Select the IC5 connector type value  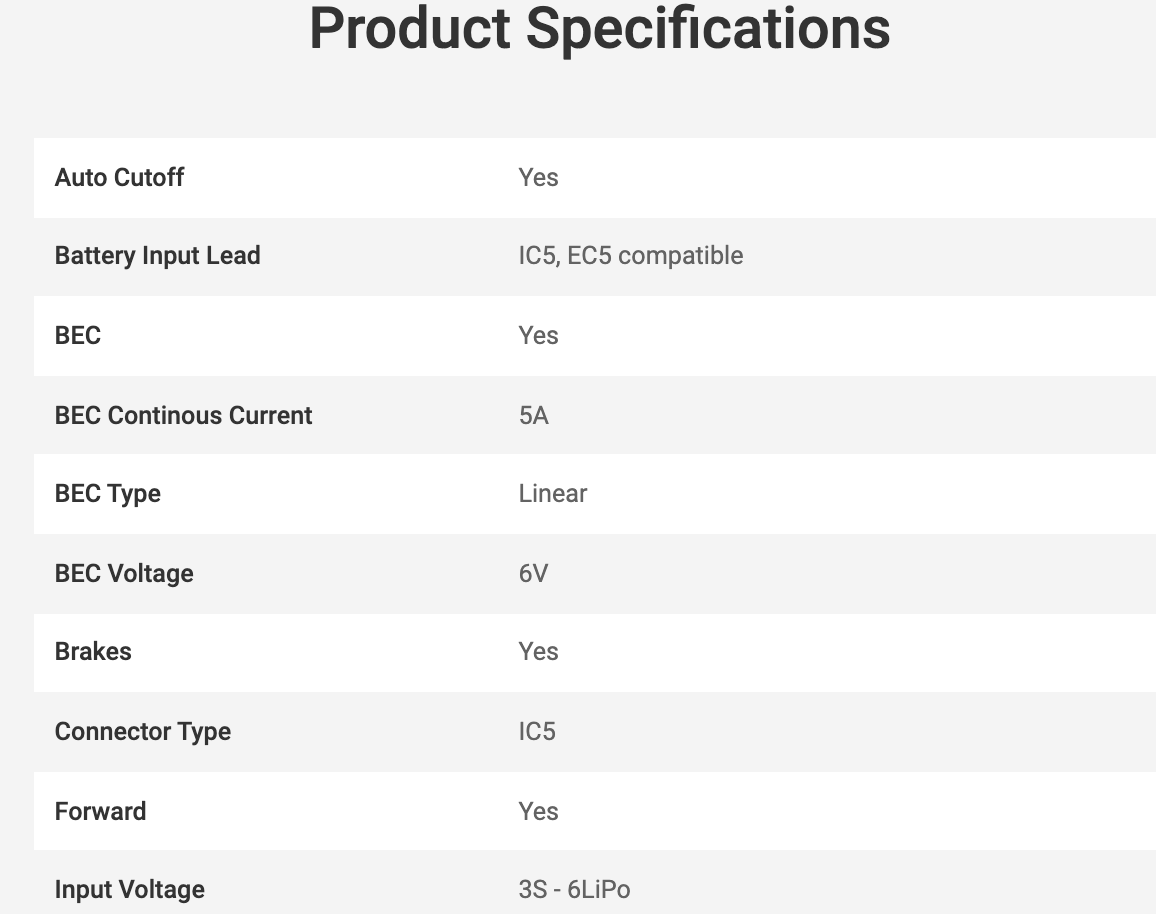point(536,732)
